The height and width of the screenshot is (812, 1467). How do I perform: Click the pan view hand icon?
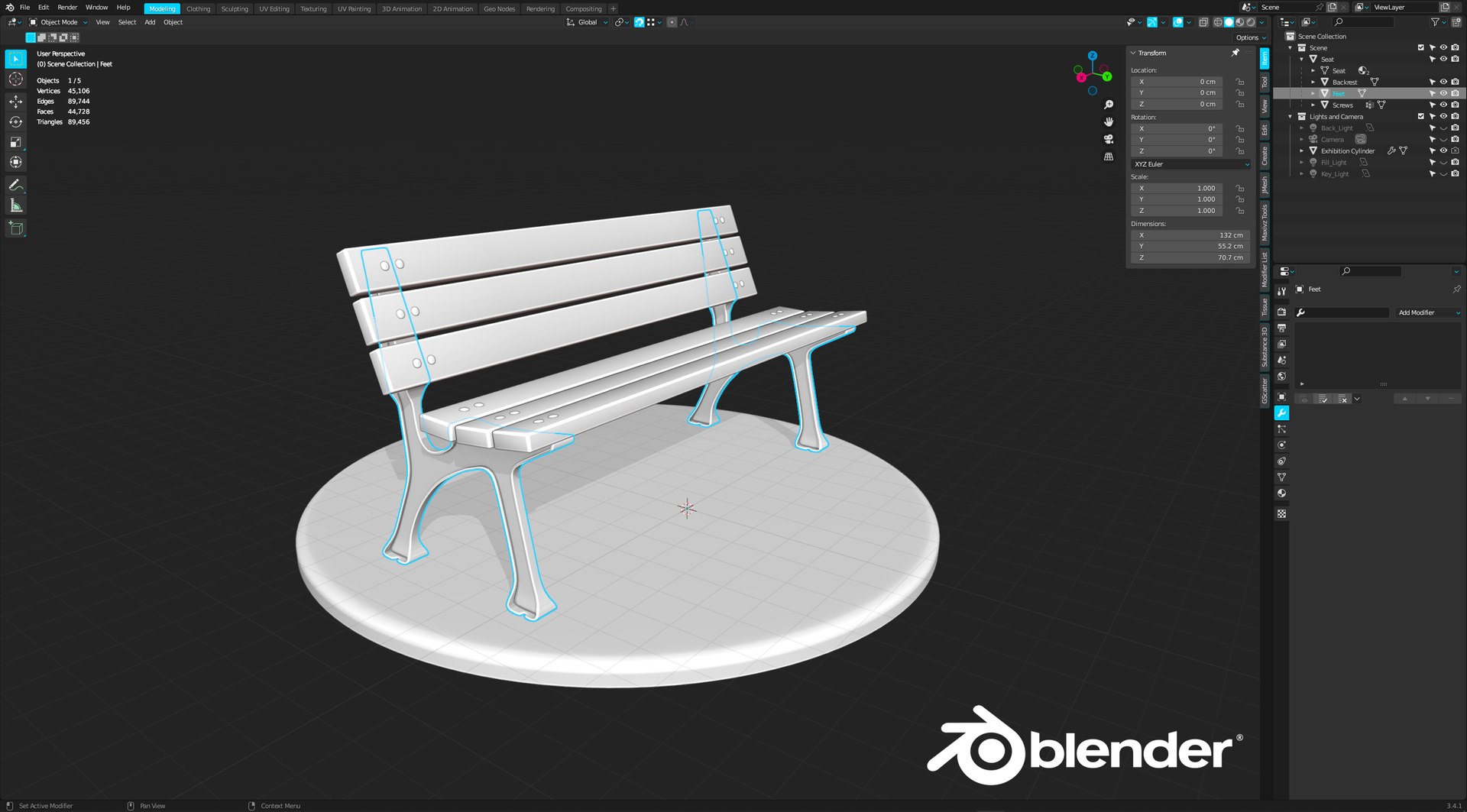point(1109,122)
